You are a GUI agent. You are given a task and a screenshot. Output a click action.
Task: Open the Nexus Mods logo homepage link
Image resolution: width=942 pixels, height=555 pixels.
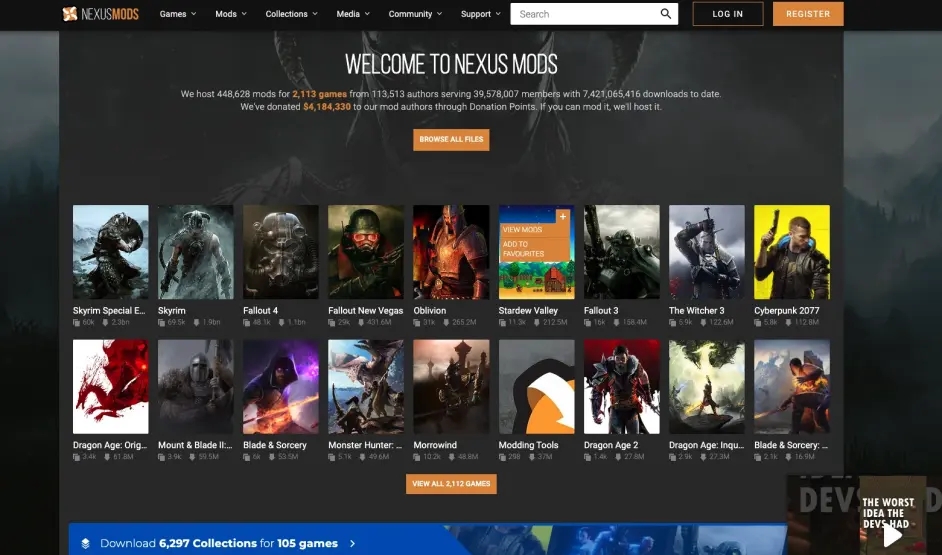(100, 14)
